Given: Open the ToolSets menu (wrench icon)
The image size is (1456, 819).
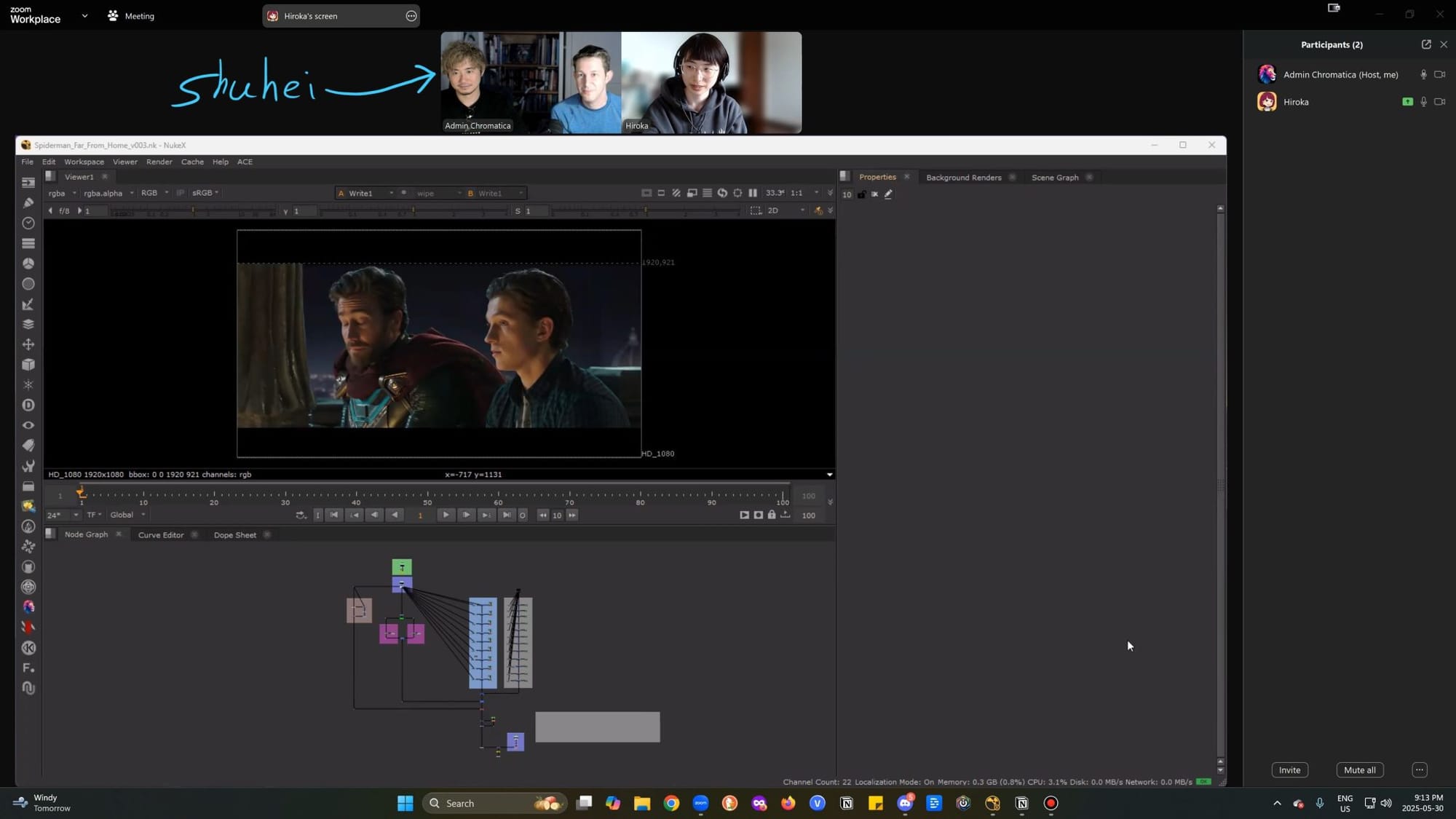Looking at the screenshot, I should 28,466.
